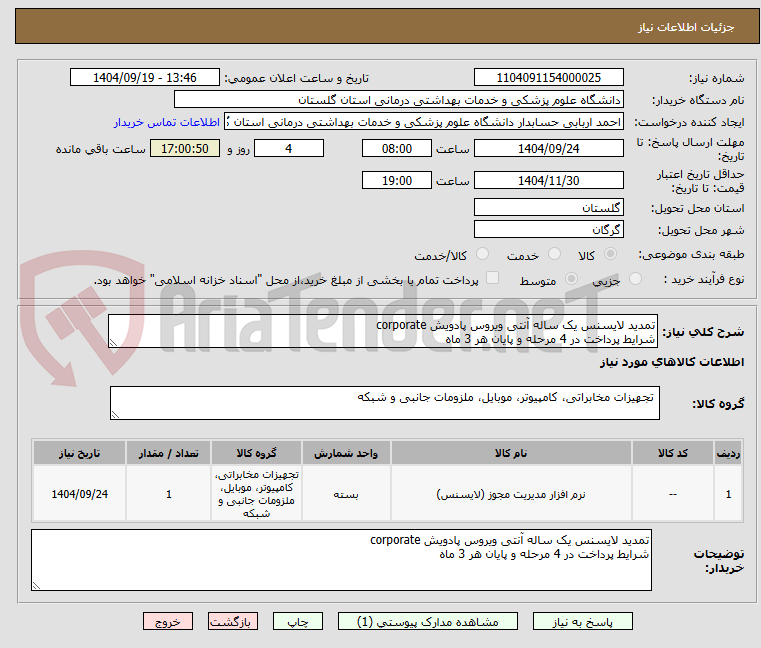Open اطلاعات تماس خریدار link
Viewport: 761px width, 648px height.
click(x=167, y=122)
